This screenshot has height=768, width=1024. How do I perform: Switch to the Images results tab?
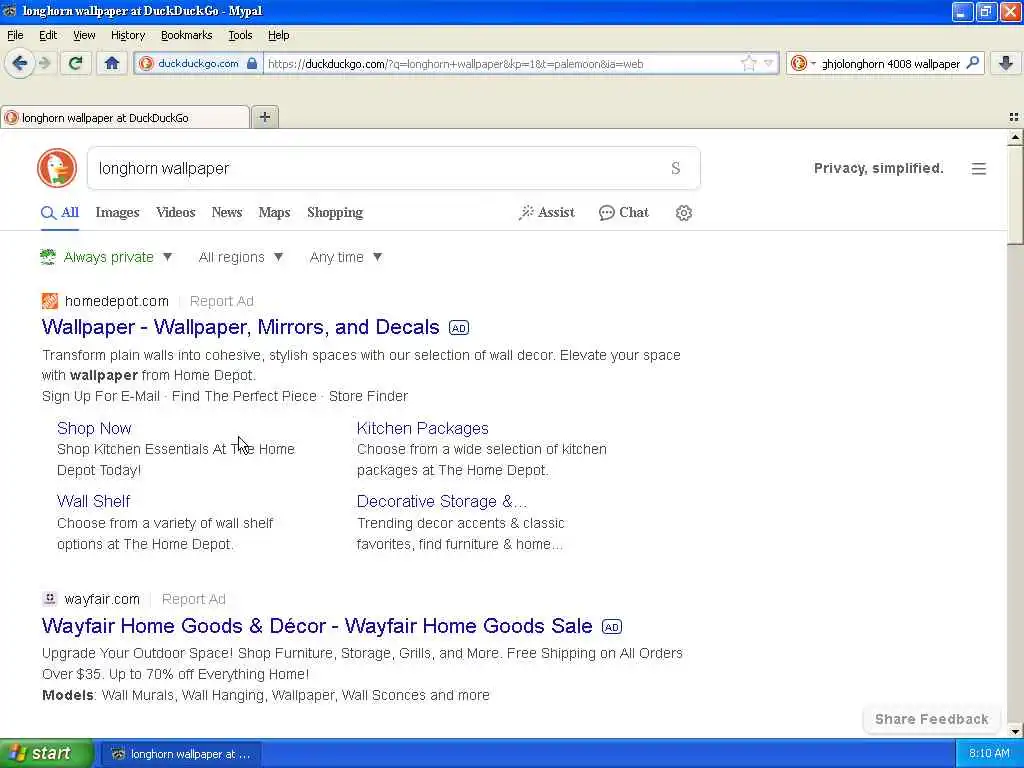[x=118, y=213]
